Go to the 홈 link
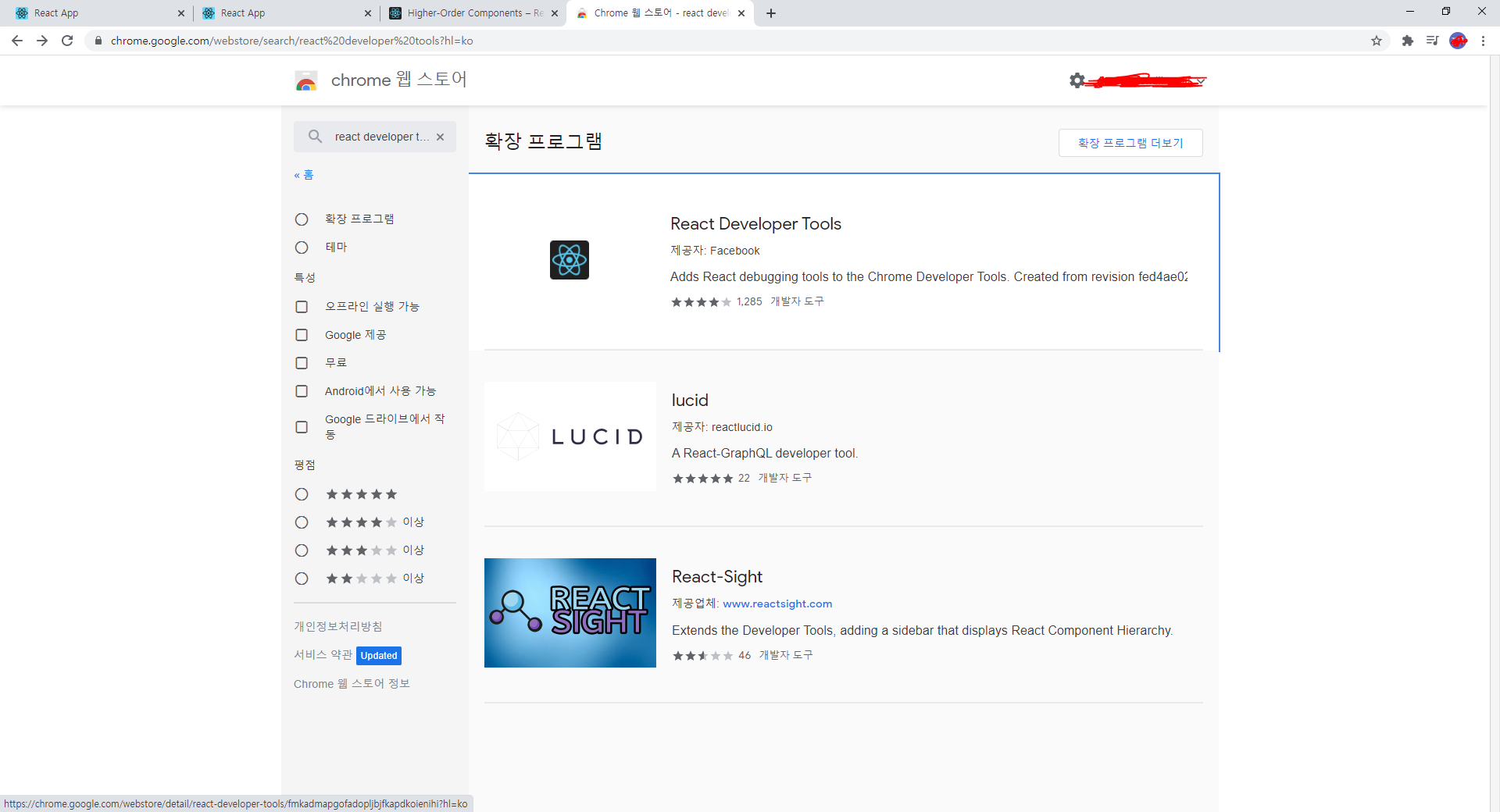The width and height of the screenshot is (1500, 812). click(304, 175)
